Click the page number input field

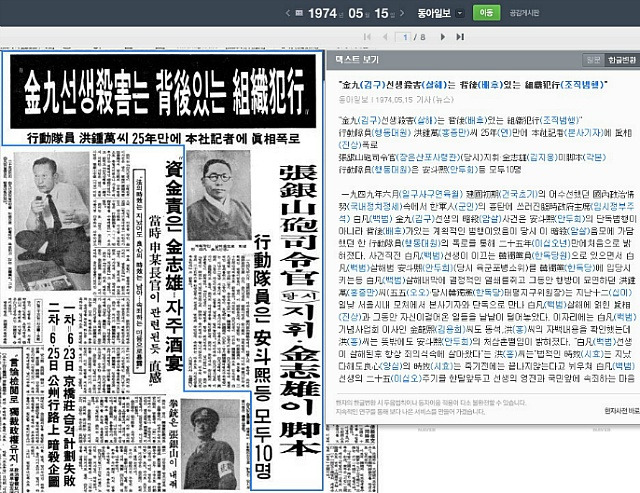click(x=403, y=37)
